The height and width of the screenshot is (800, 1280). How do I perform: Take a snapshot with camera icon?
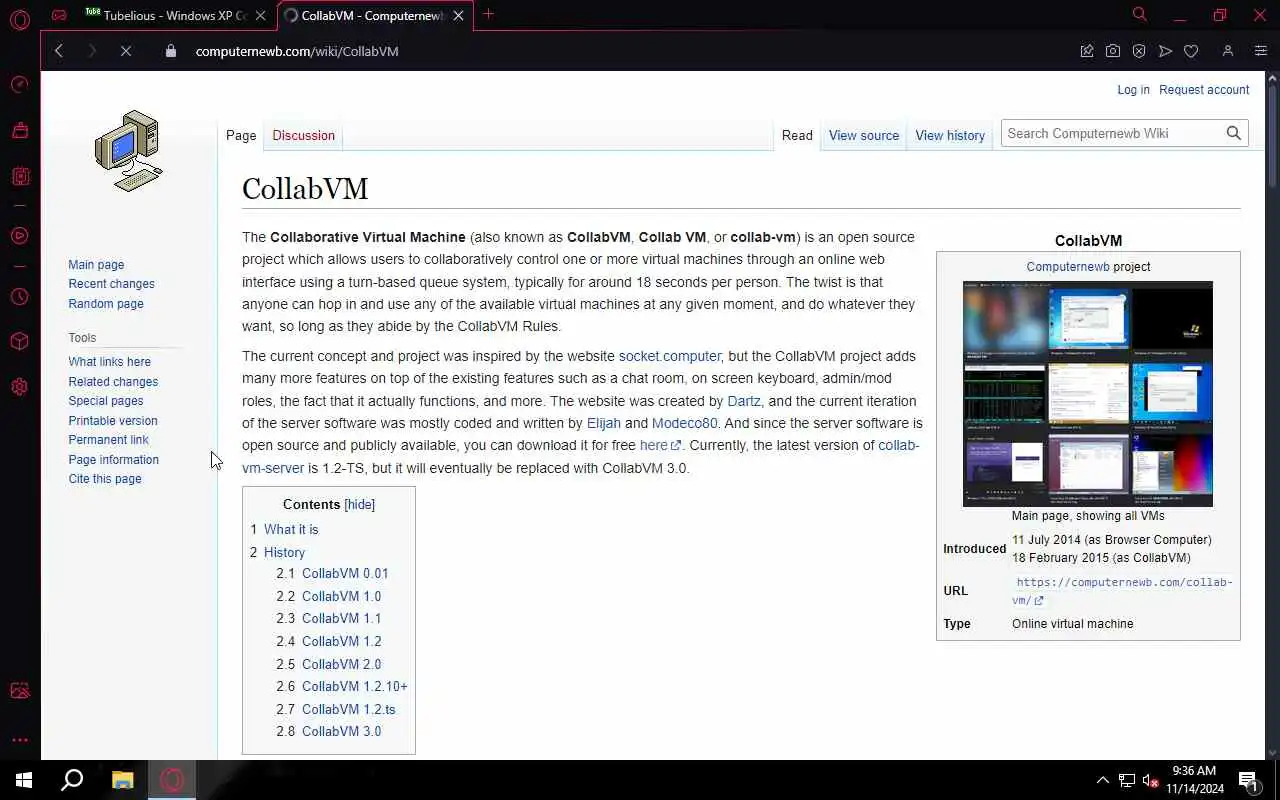pos(1113,51)
